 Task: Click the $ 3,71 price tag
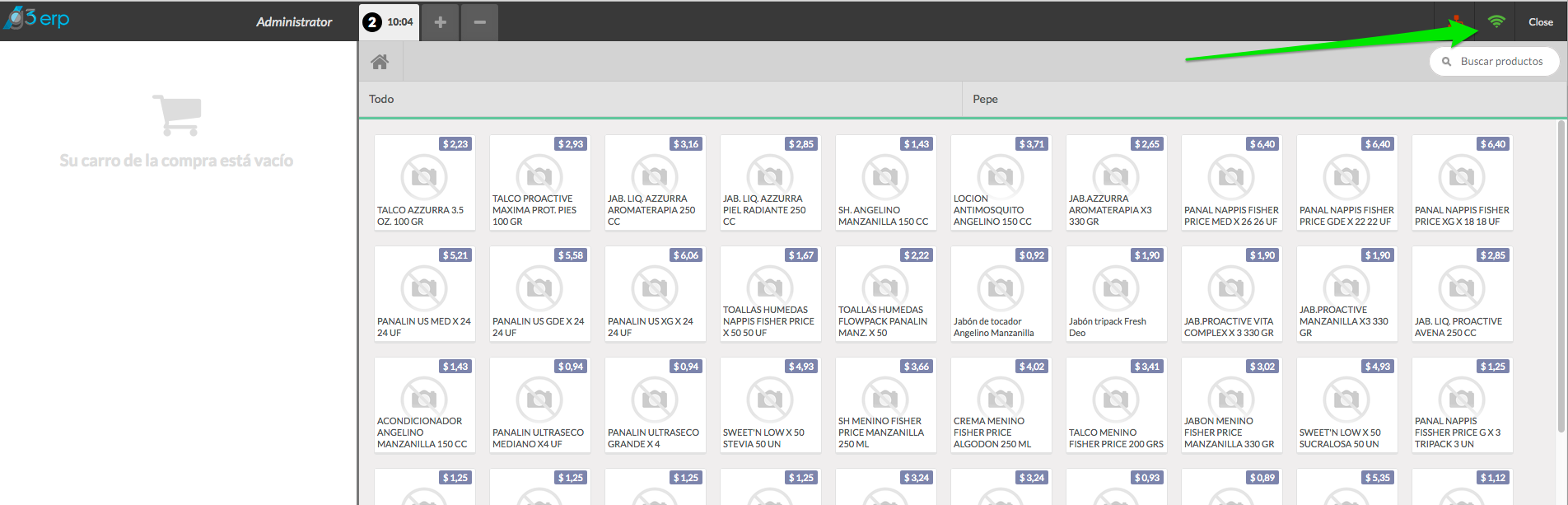[x=1032, y=144]
